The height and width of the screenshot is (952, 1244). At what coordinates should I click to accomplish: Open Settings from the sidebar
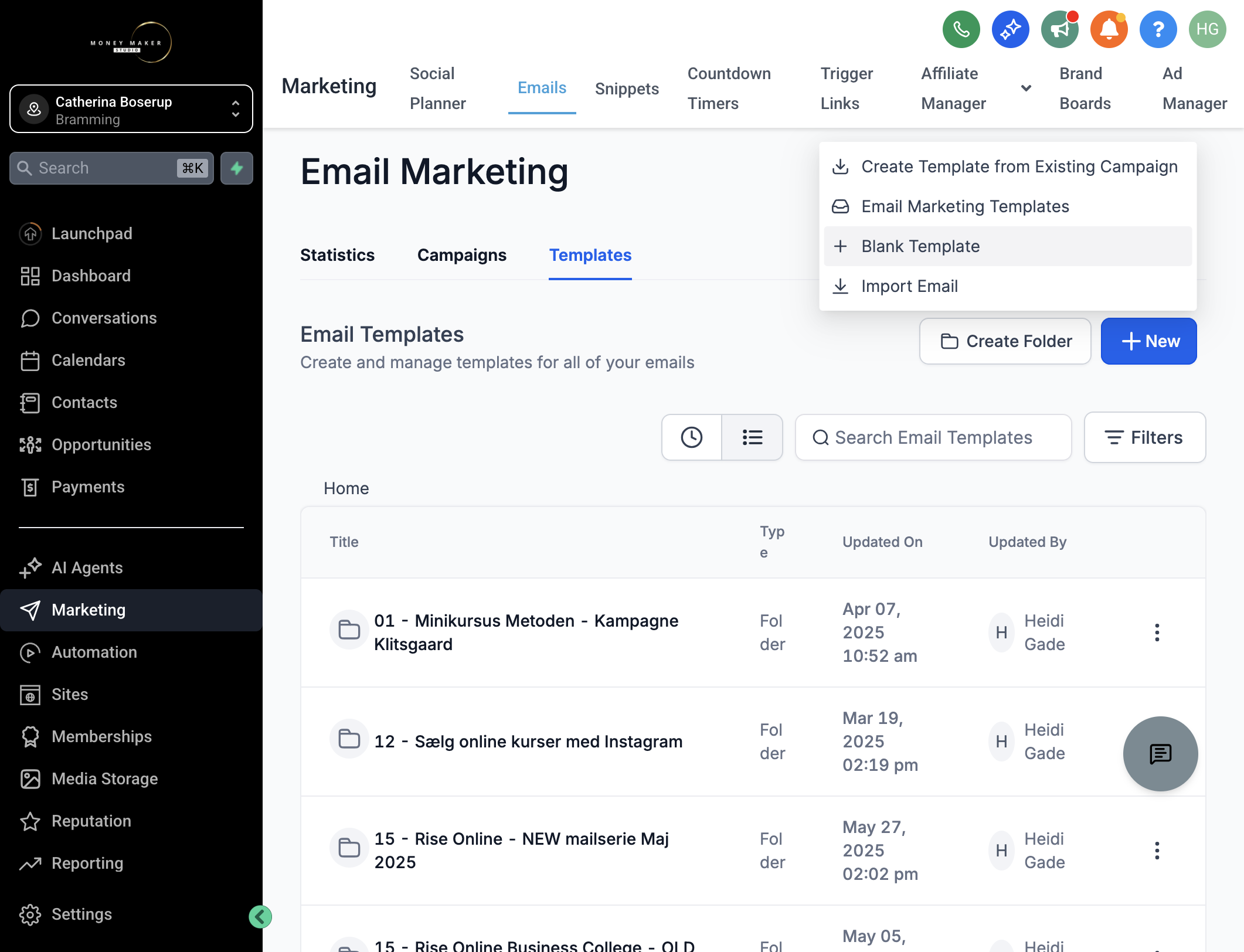coord(131,914)
